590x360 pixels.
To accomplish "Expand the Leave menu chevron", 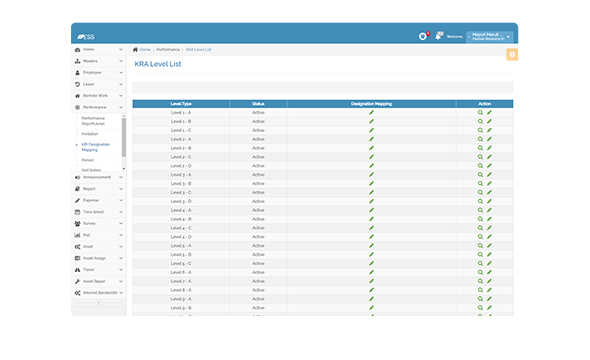I will pyautogui.click(x=121, y=84).
